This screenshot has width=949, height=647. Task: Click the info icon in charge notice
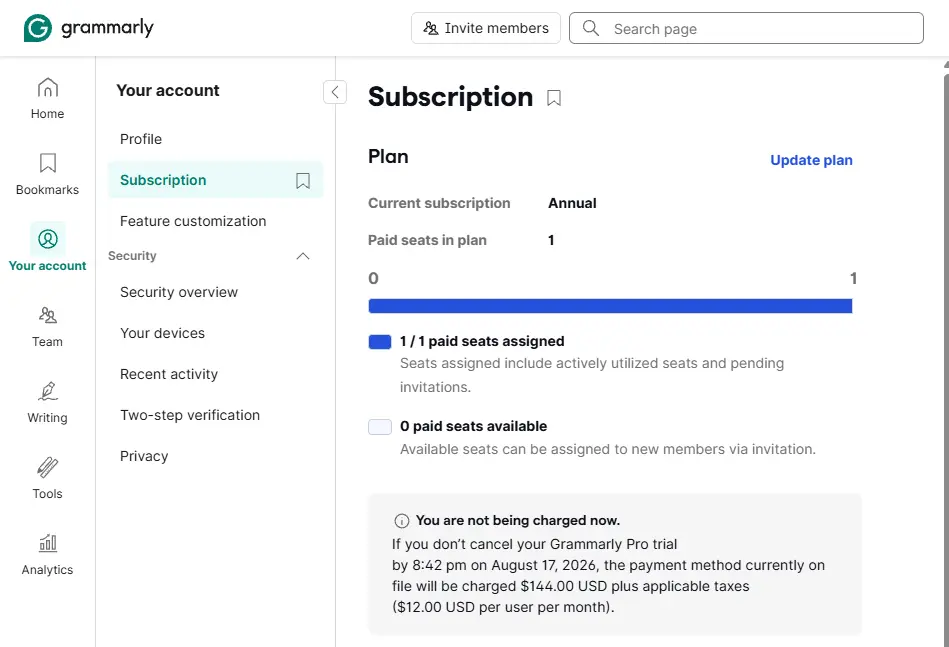click(x=401, y=521)
